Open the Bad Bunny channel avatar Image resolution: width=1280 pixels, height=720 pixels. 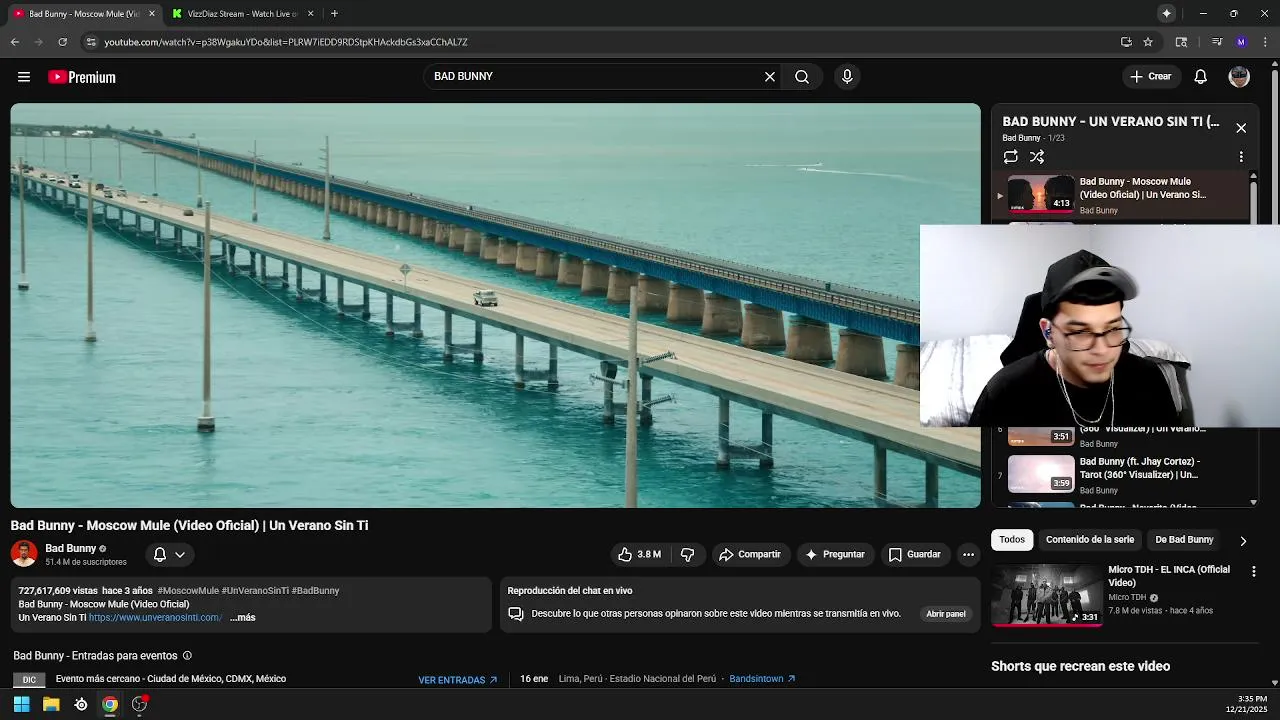(x=24, y=554)
